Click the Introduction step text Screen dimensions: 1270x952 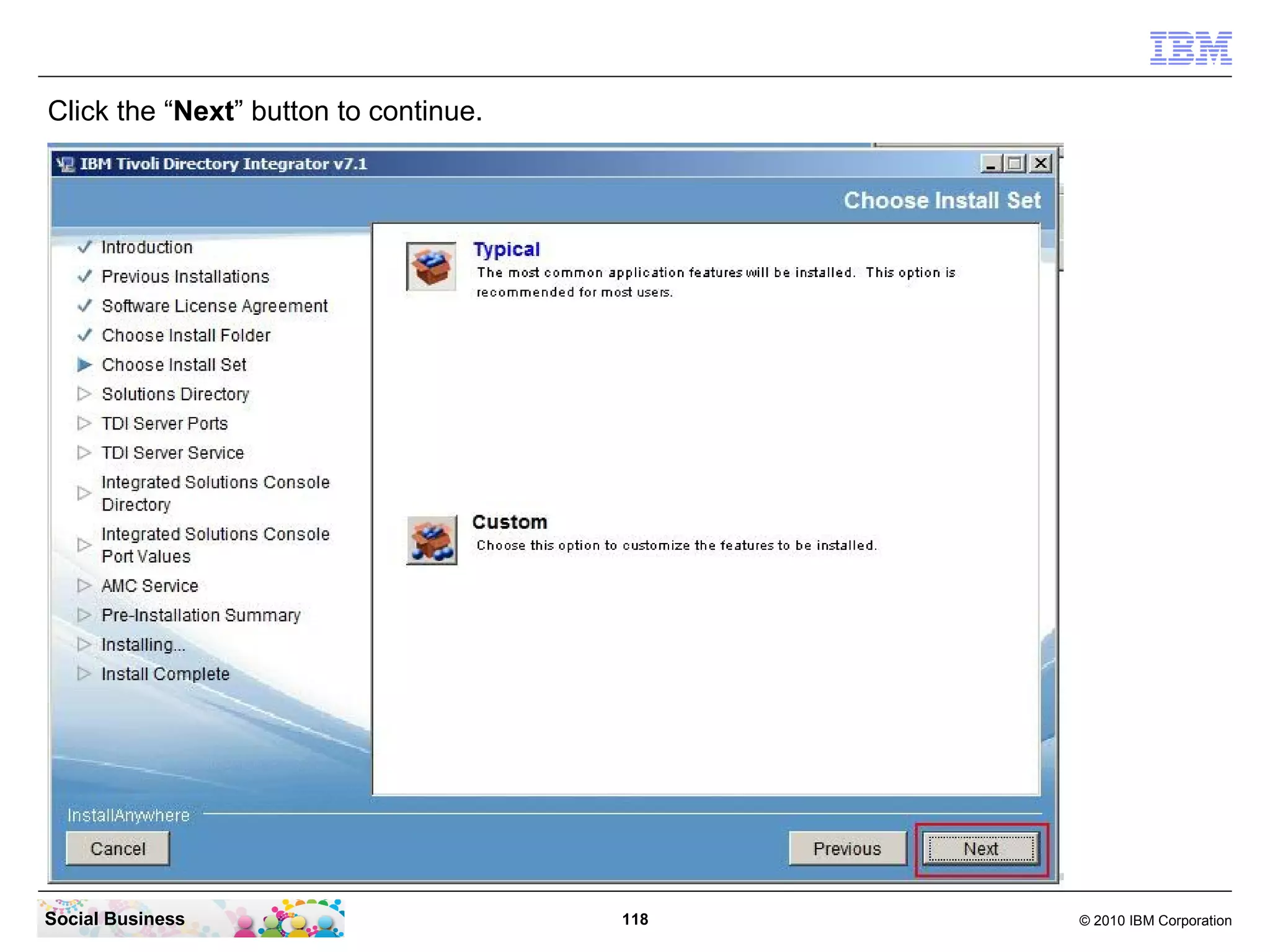pyautogui.click(x=147, y=247)
